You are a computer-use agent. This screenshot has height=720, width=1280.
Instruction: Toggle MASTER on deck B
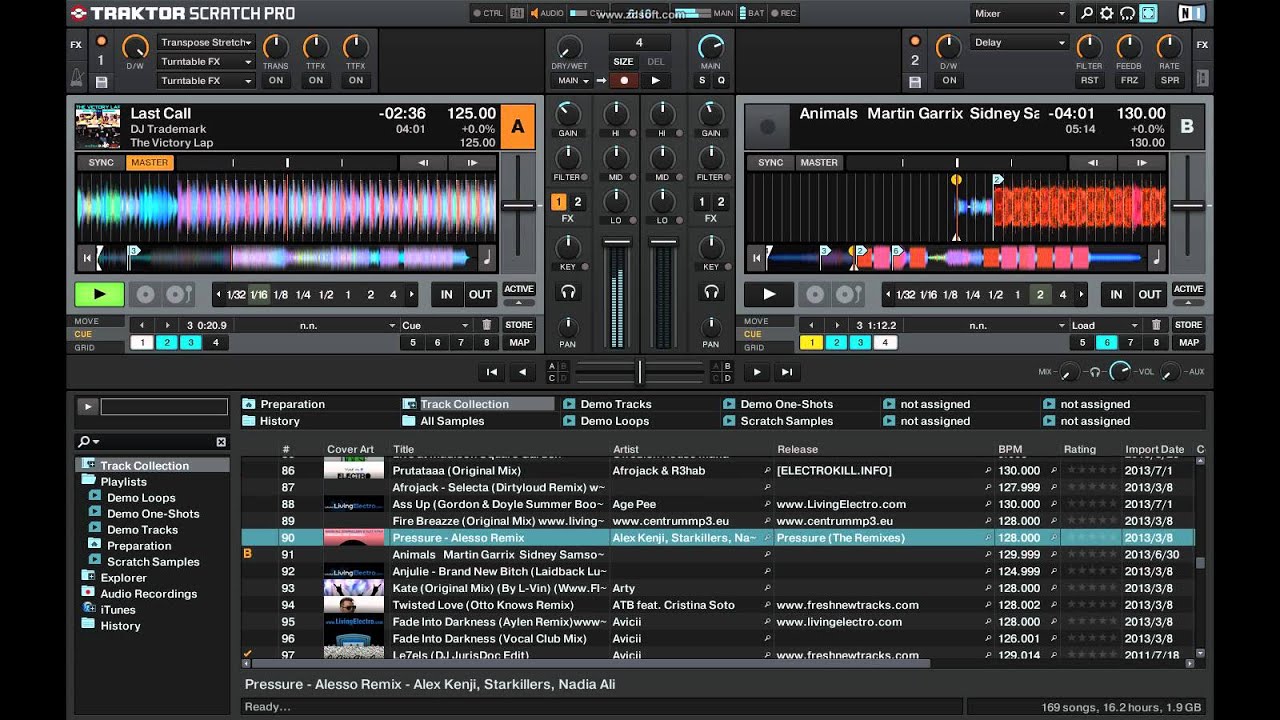point(818,163)
